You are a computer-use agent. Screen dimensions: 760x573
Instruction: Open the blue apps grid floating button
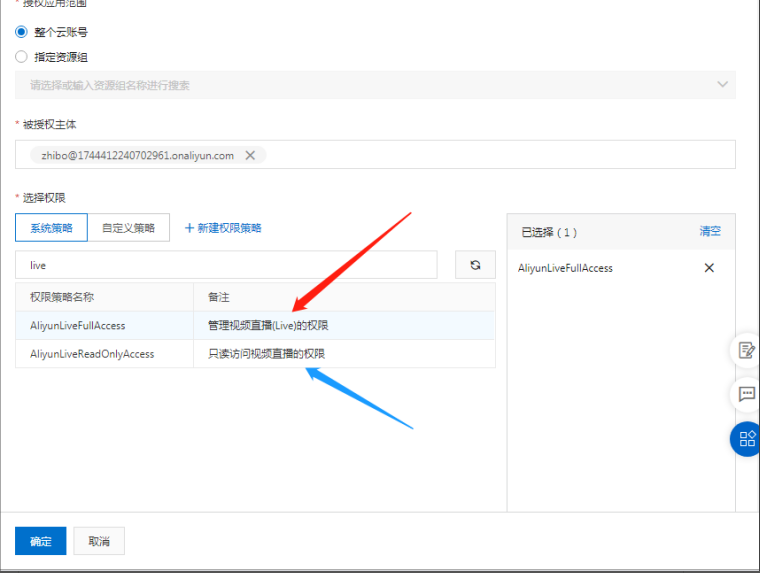pyautogui.click(x=746, y=439)
